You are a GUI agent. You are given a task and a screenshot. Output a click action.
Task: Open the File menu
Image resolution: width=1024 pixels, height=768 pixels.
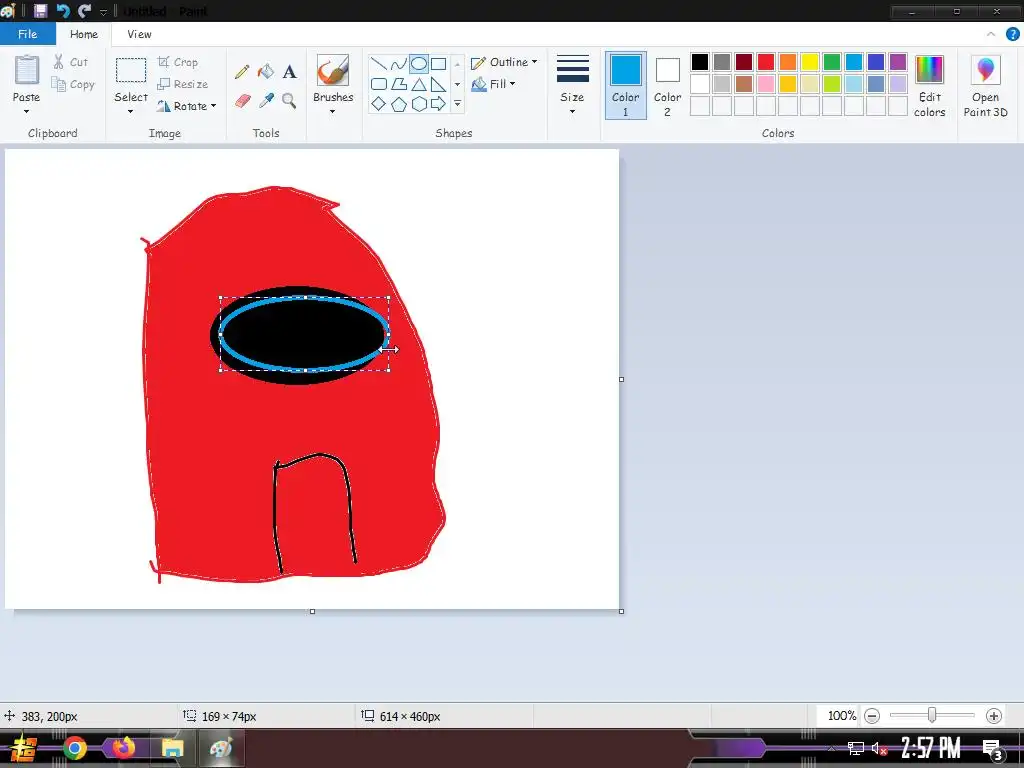(x=27, y=34)
